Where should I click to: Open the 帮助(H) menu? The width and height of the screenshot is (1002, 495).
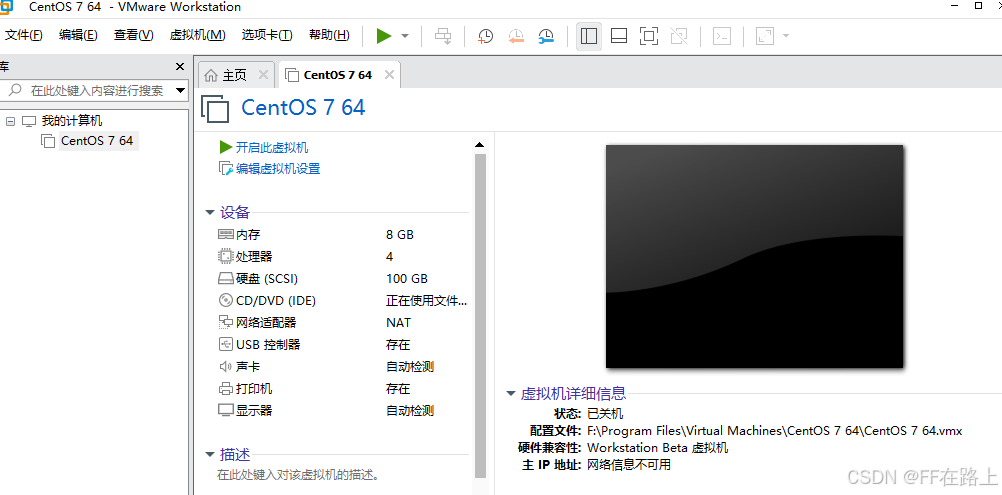(329, 35)
